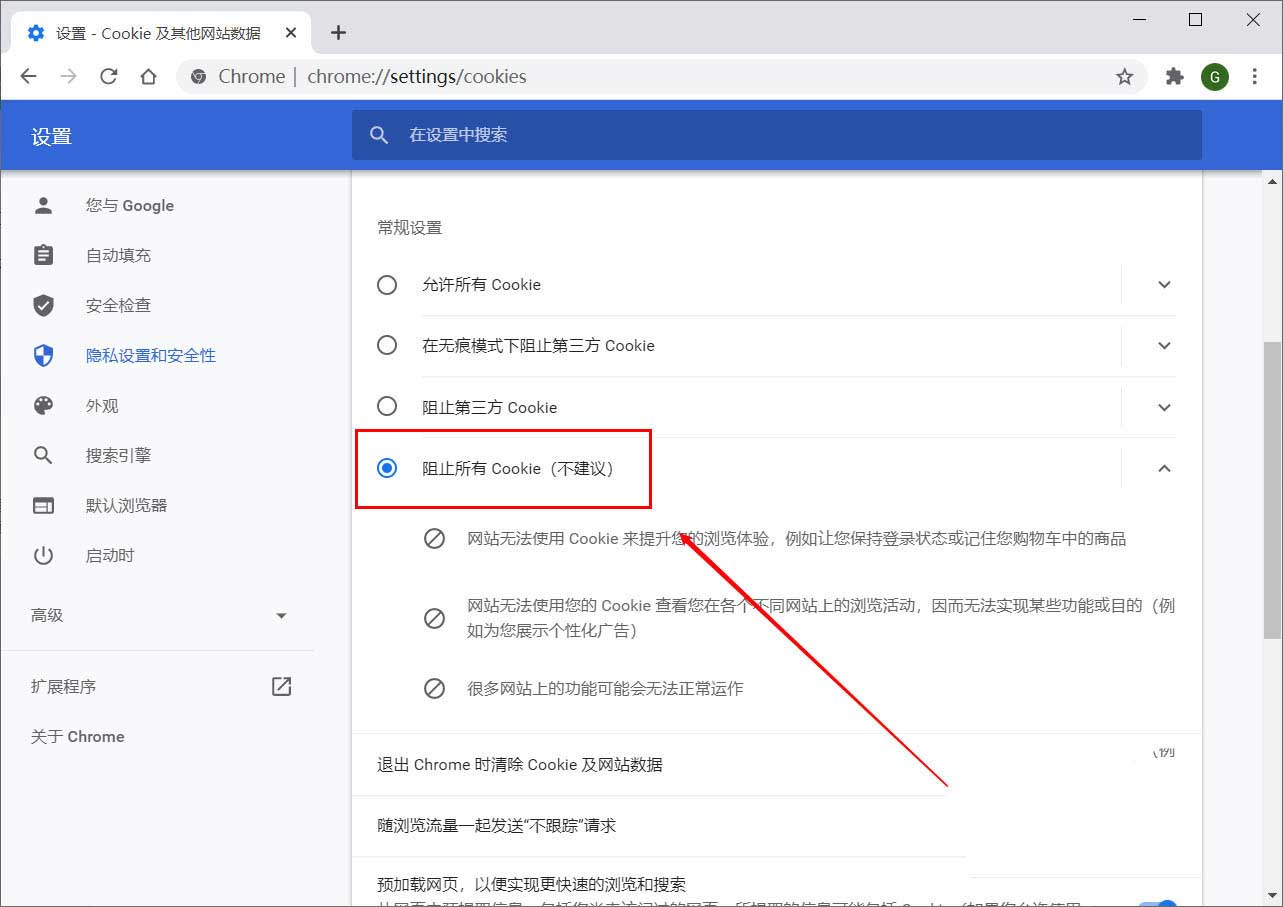The image size is (1283, 907).
Task: Open the 扩展程序 external link icon
Action: (282, 686)
